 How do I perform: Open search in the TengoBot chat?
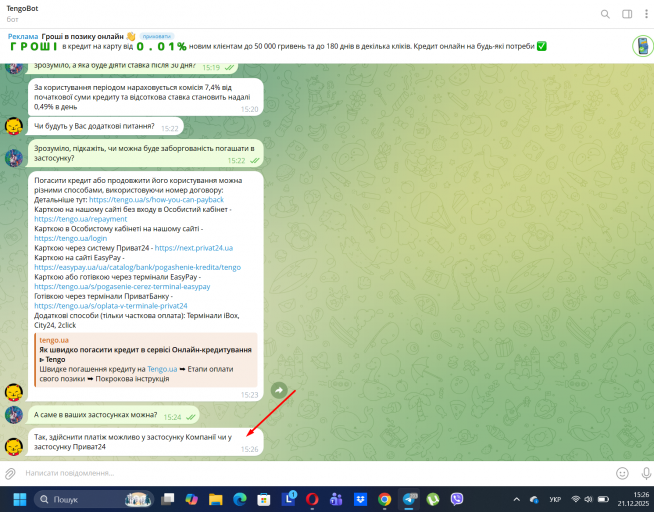click(x=605, y=14)
